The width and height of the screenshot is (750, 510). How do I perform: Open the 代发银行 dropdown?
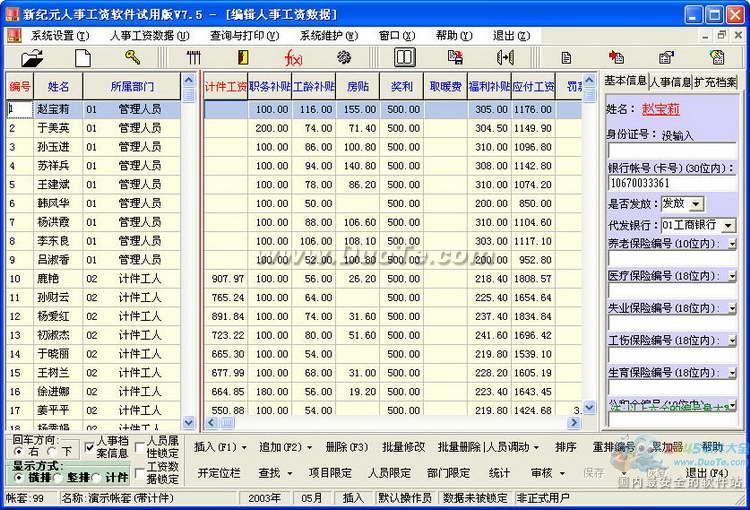pos(728,225)
